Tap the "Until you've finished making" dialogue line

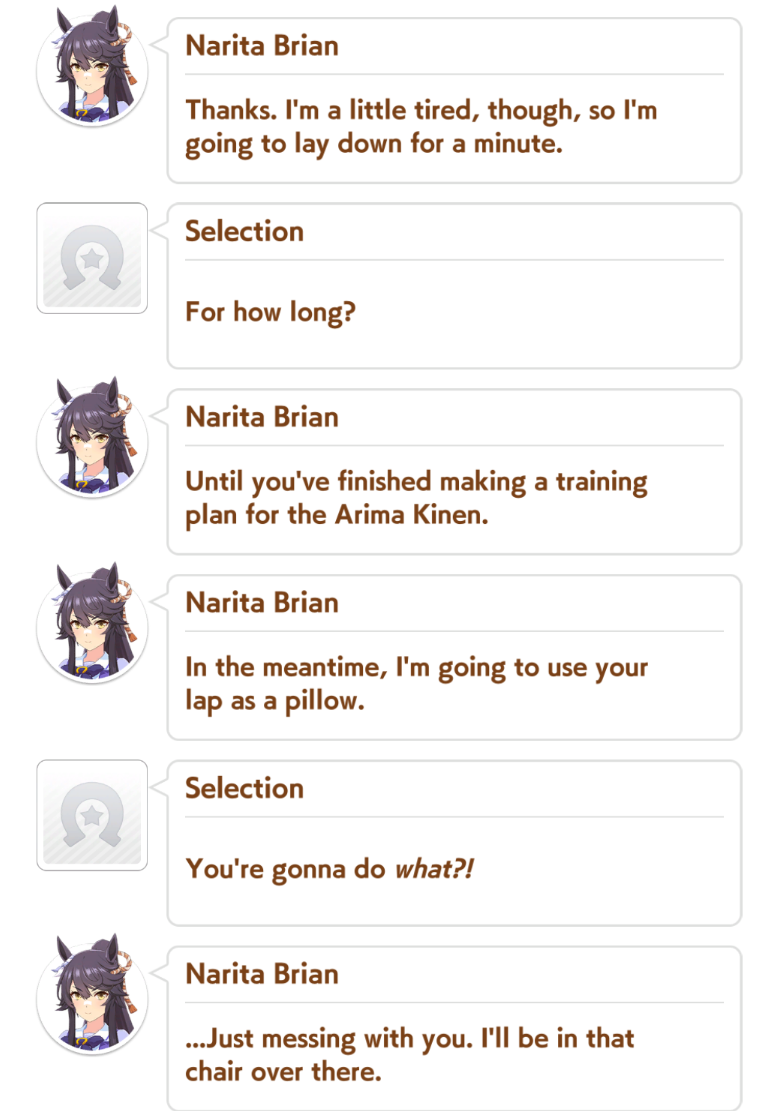coord(416,498)
